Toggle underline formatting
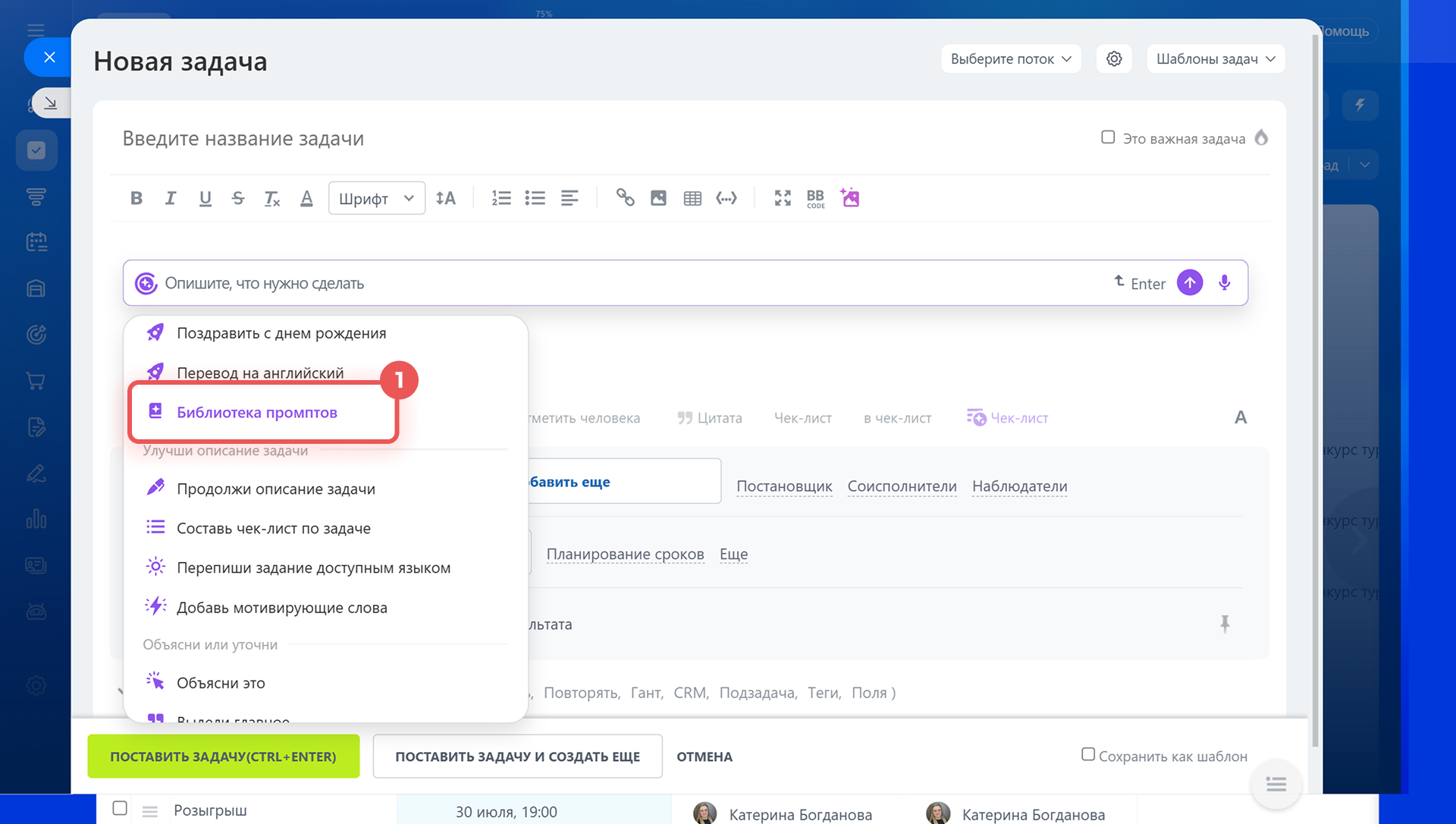The height and width of the screenshot is (824, 1456). tap(205, 198)
